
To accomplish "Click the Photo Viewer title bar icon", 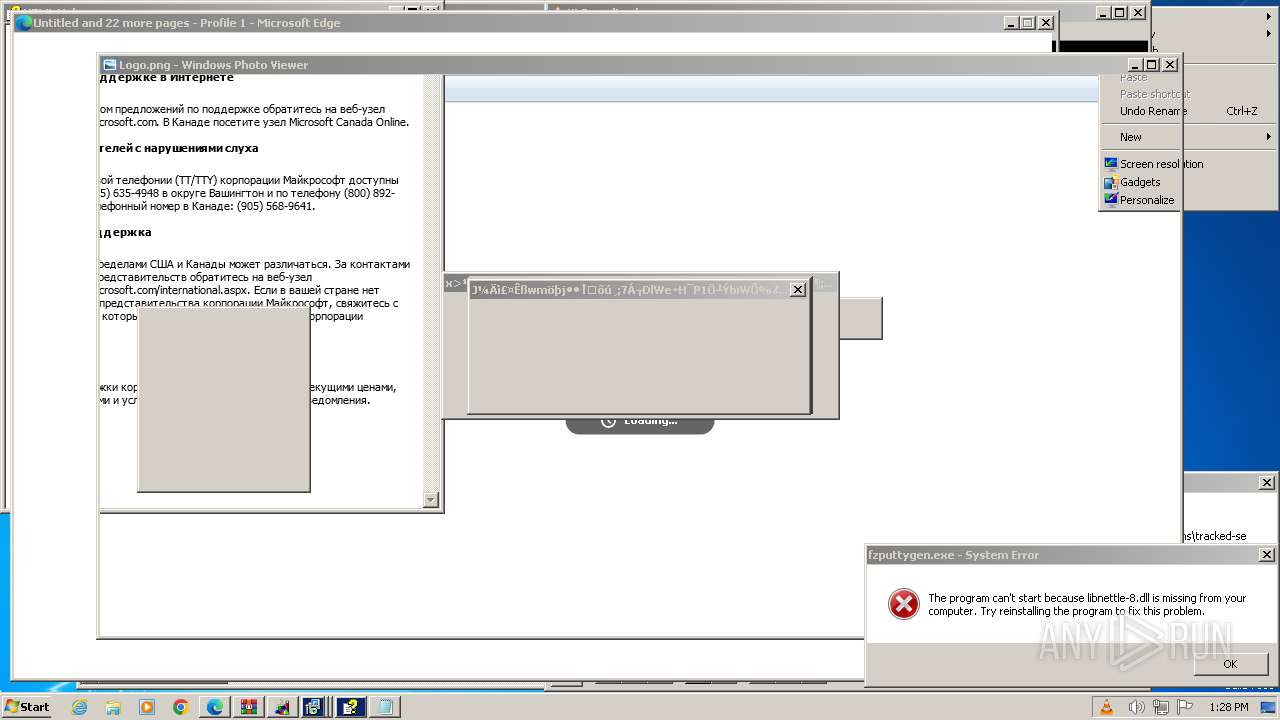I will click(x=110, y=65).
